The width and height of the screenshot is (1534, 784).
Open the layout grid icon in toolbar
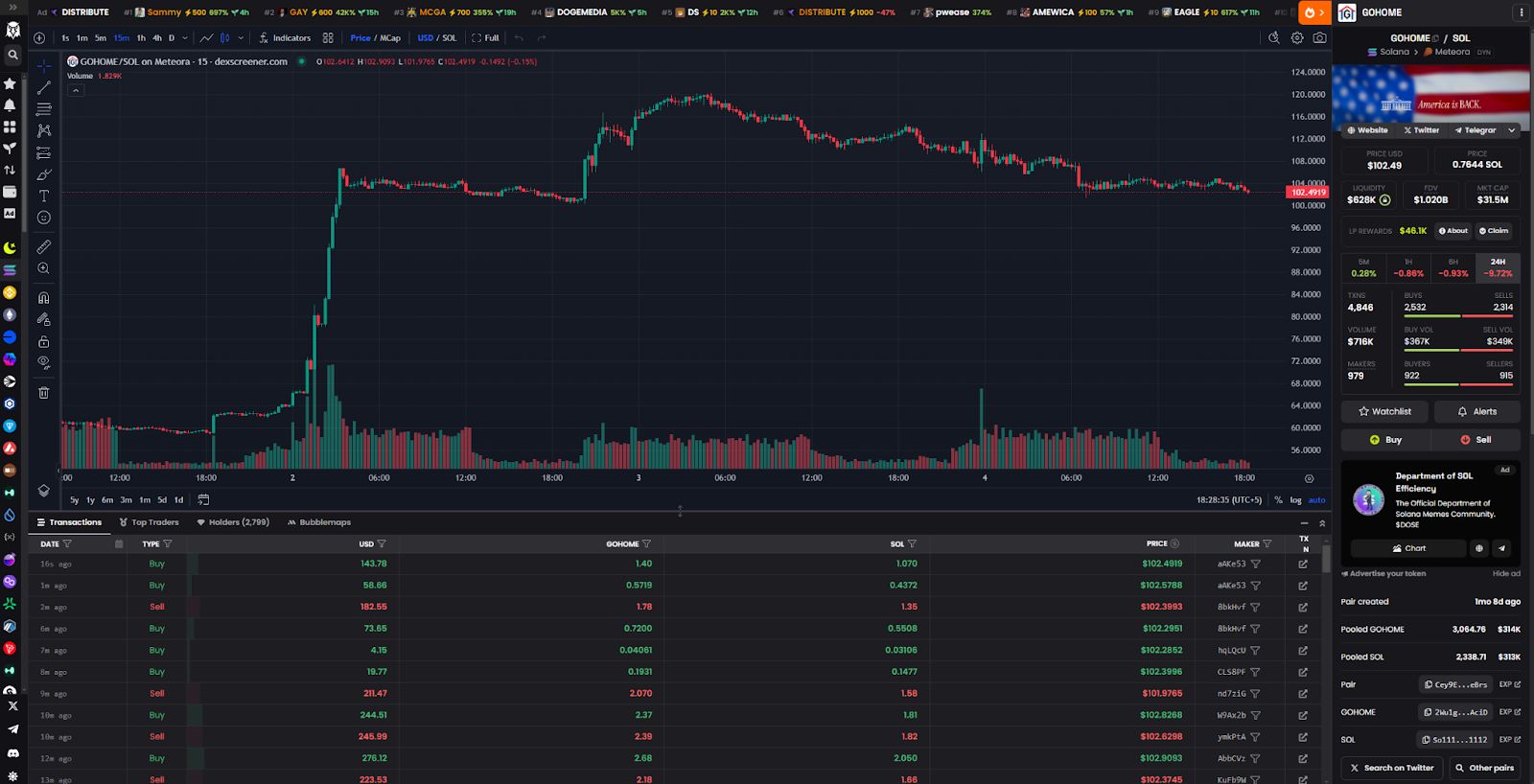tap(328, 37)
